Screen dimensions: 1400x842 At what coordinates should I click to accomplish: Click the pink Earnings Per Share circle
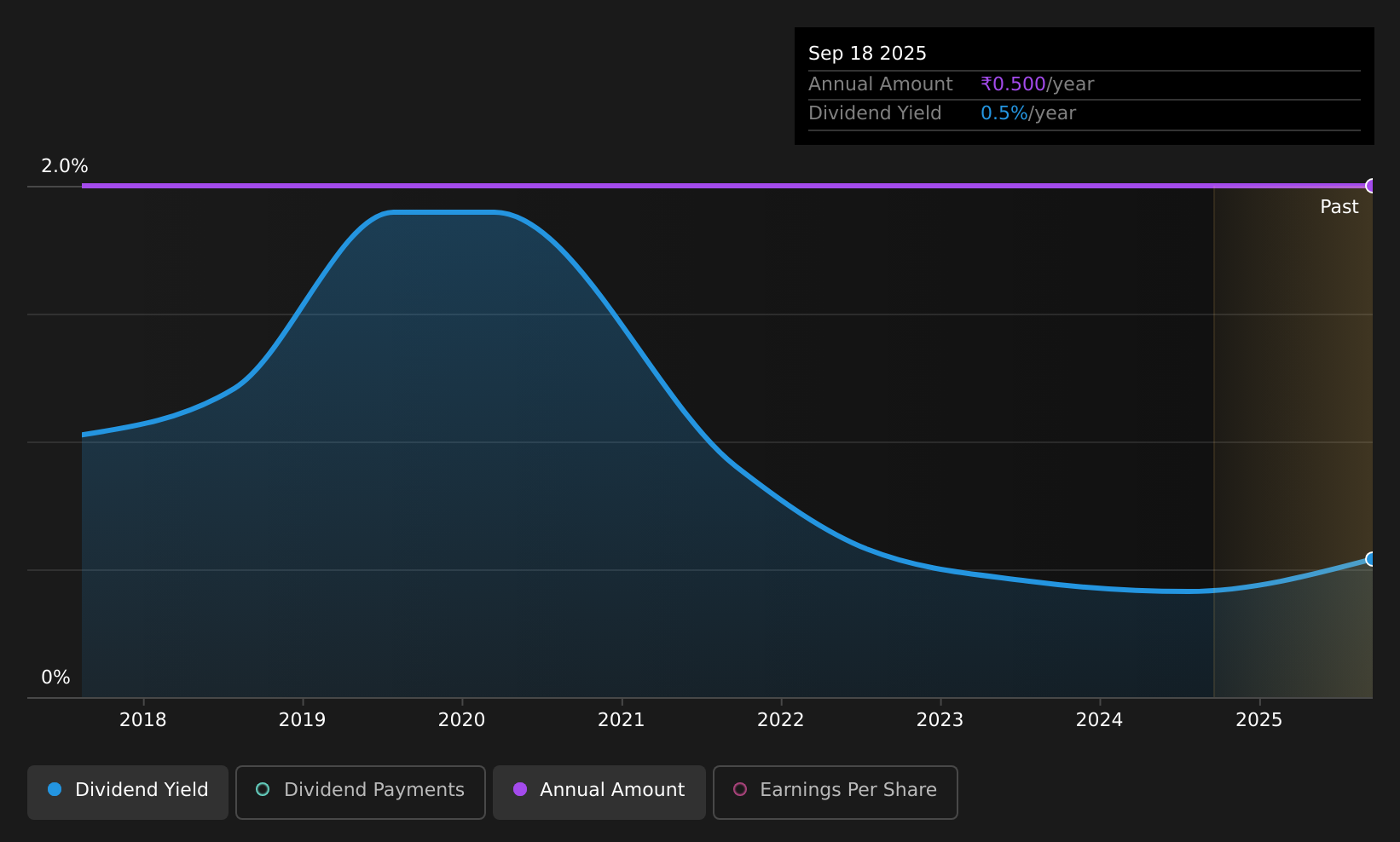740,789
